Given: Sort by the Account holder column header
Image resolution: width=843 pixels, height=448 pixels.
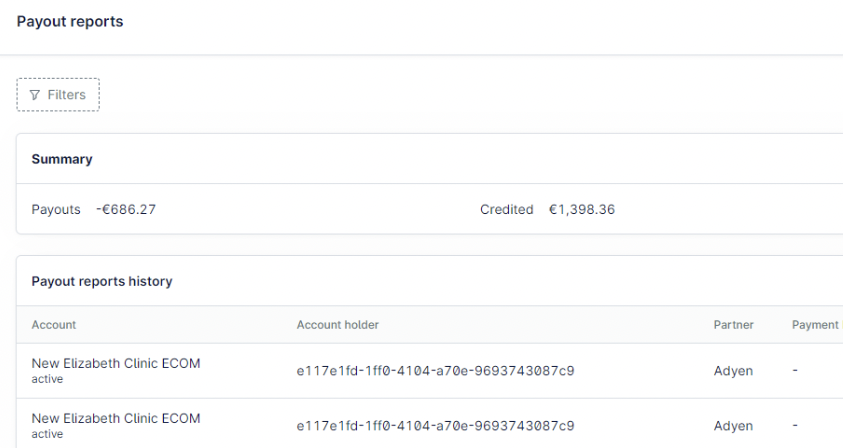Looking at the screenshot, I should pos(338,325).
